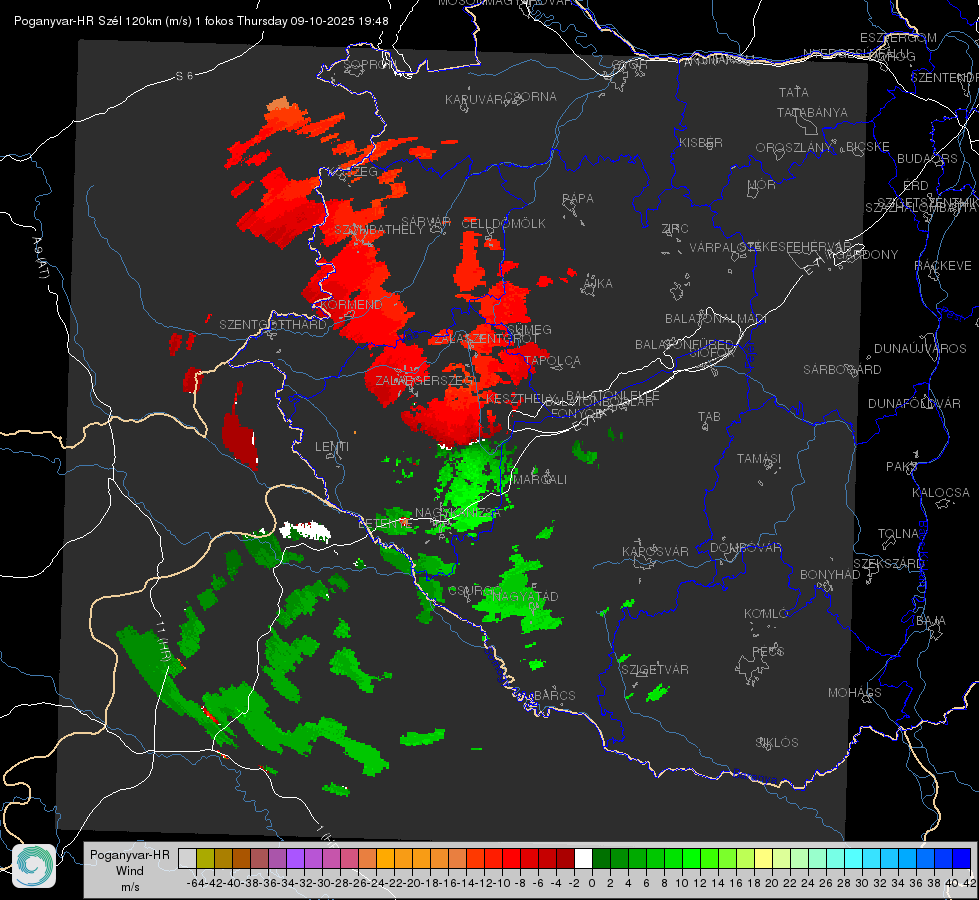The image size is (979, 900).
Task: Click the TOLNA town label
Action: click(x=899, y=534)
